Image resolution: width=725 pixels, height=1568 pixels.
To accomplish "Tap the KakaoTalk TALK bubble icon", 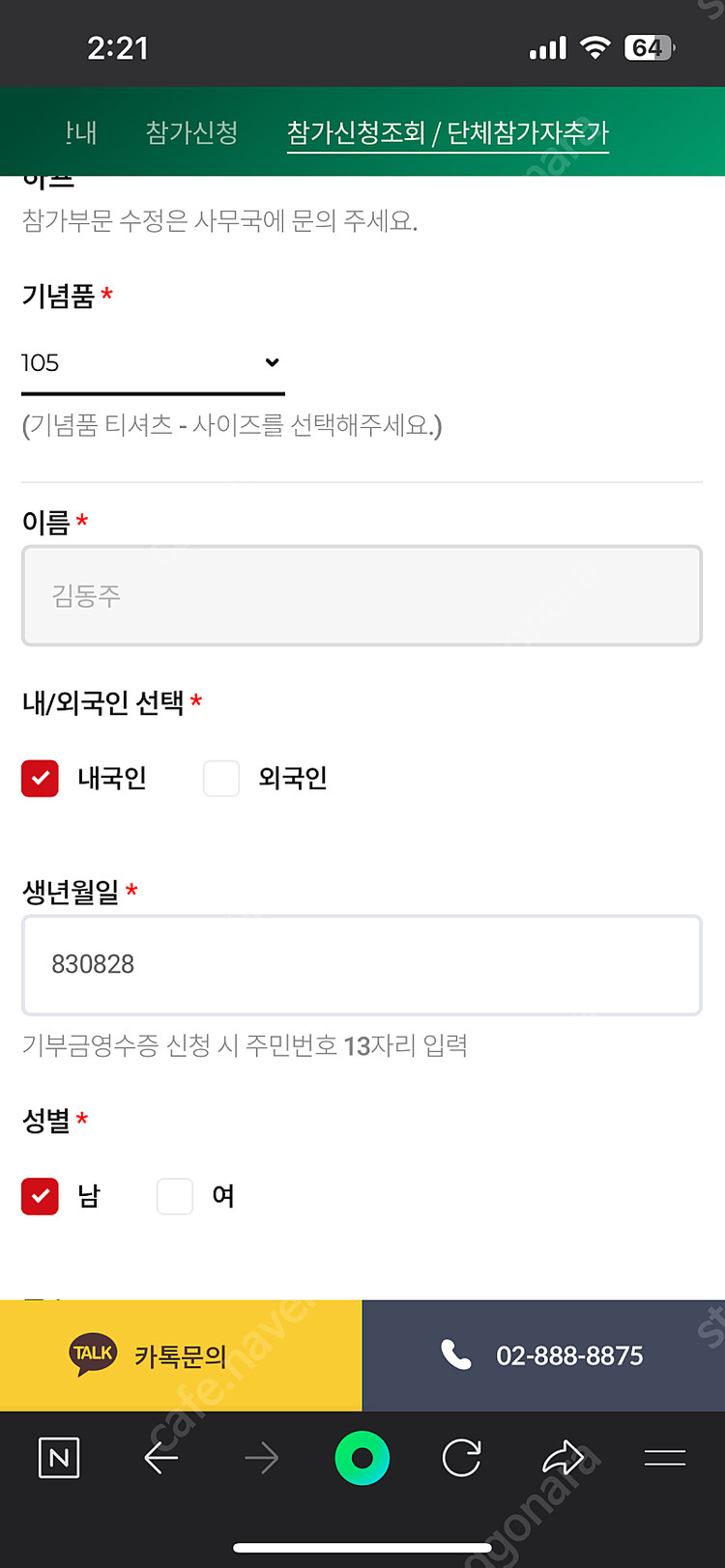I will pyautogui.click(x=93, y=1354).
